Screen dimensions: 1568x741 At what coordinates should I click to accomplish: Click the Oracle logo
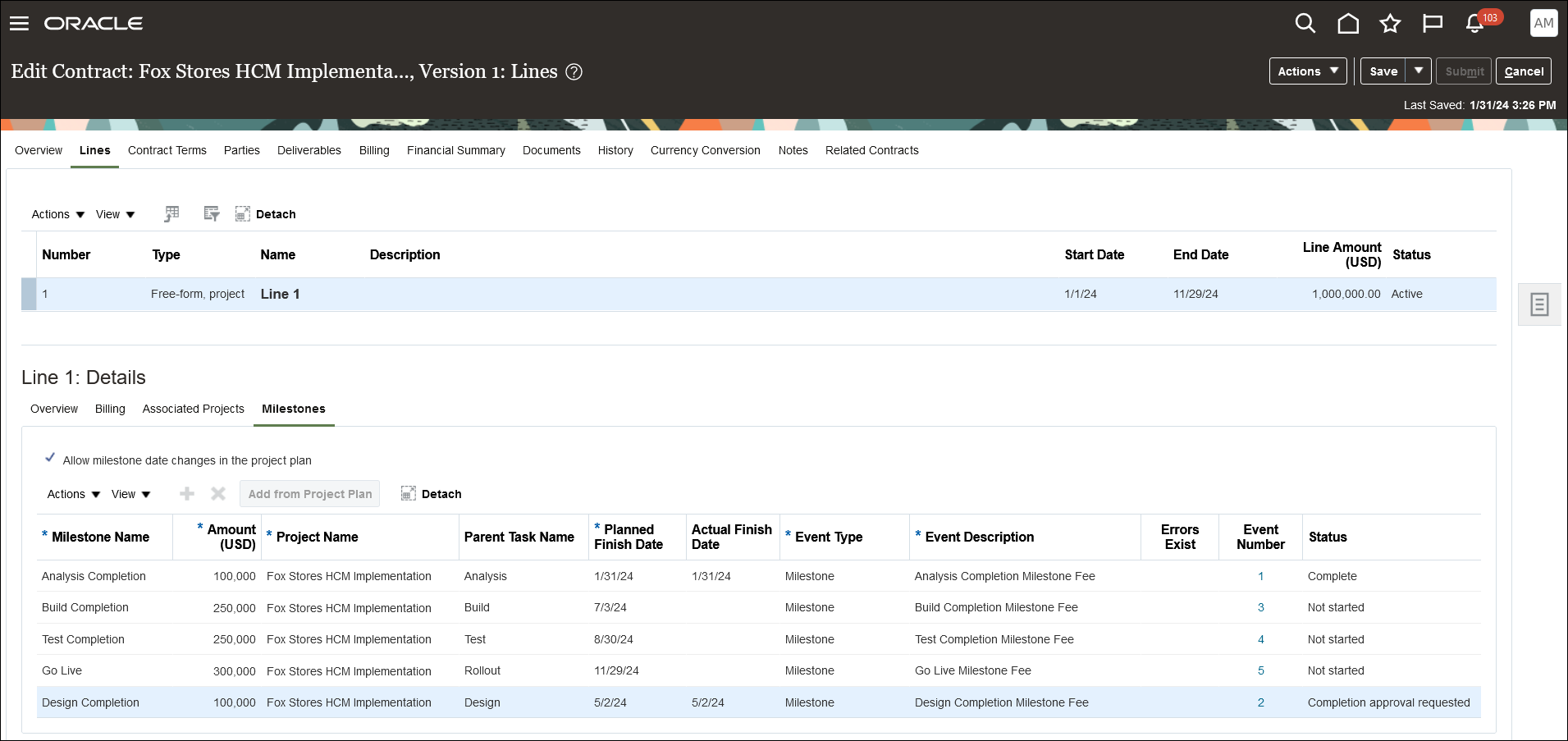click(94, 24)
